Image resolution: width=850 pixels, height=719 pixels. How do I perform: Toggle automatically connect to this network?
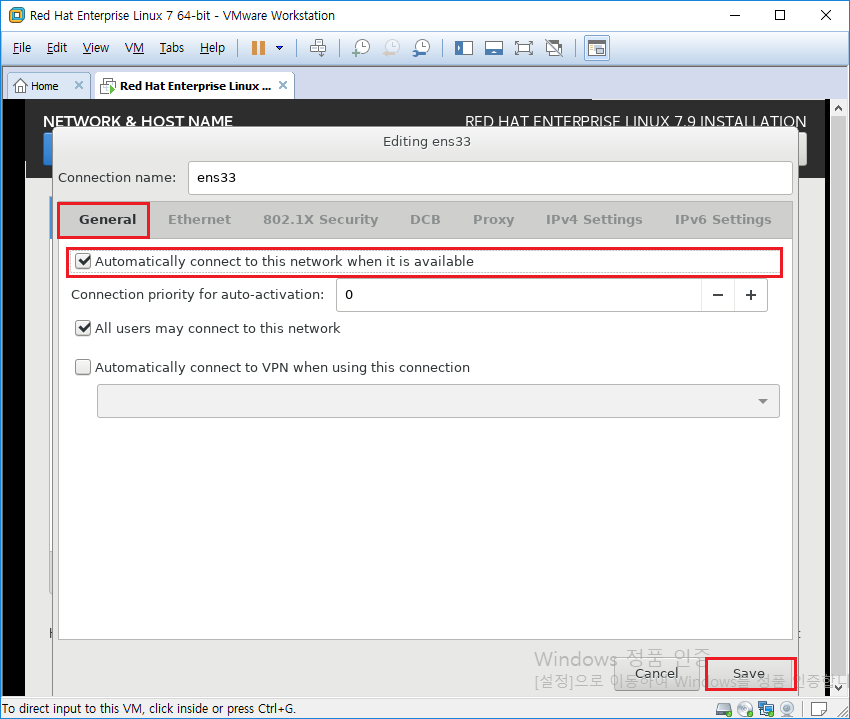83,261
